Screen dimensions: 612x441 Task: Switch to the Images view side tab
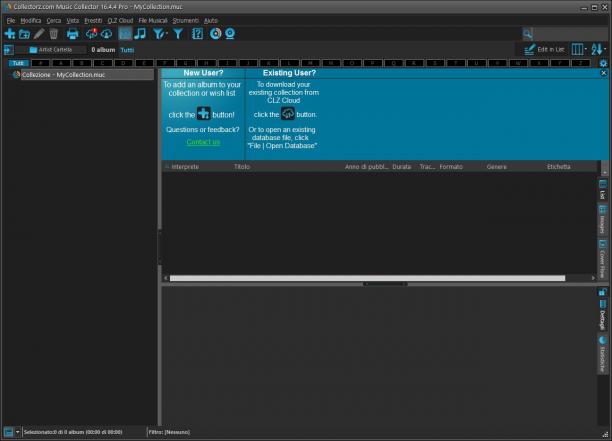[x=602, y=220]
